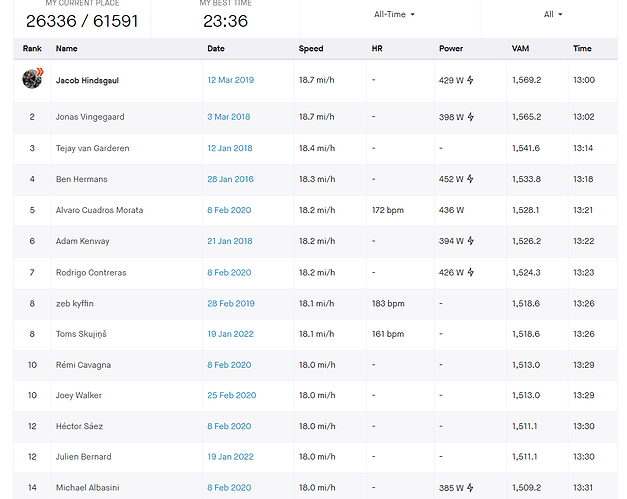
Task: Click the name Rodrigo Contreras
Action: (91, 273)
